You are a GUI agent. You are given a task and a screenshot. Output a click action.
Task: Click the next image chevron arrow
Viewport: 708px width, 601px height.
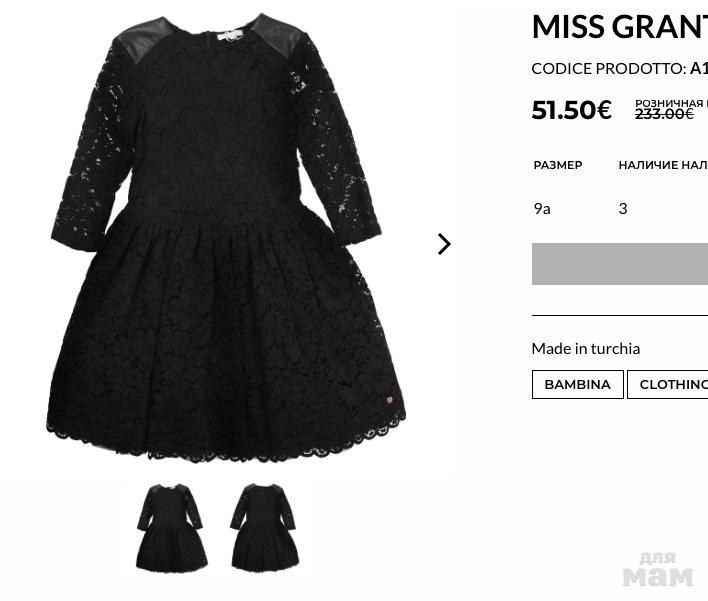tap(444, 244)
